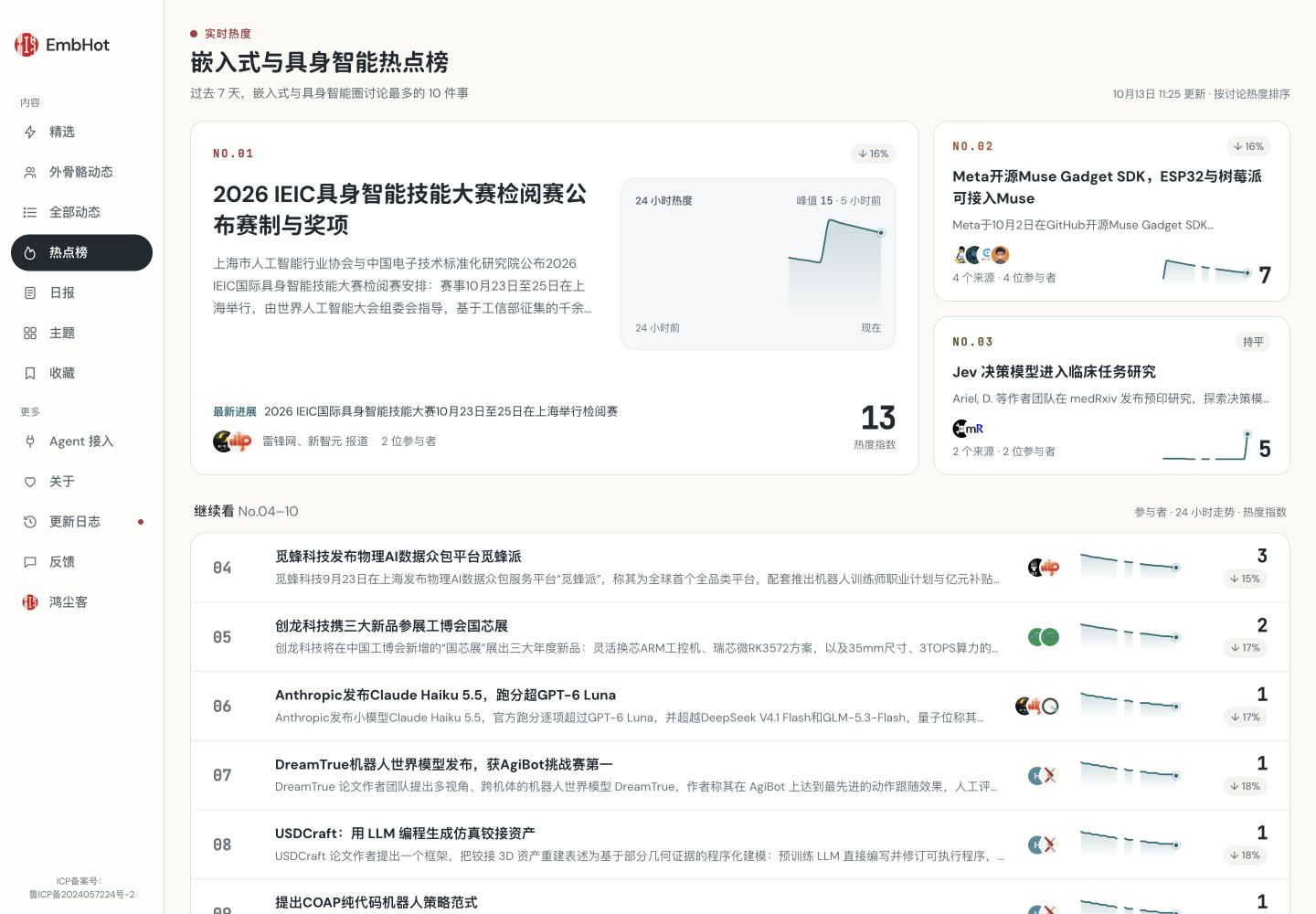Open 收藏 in the sidebar

pos(81,374)
